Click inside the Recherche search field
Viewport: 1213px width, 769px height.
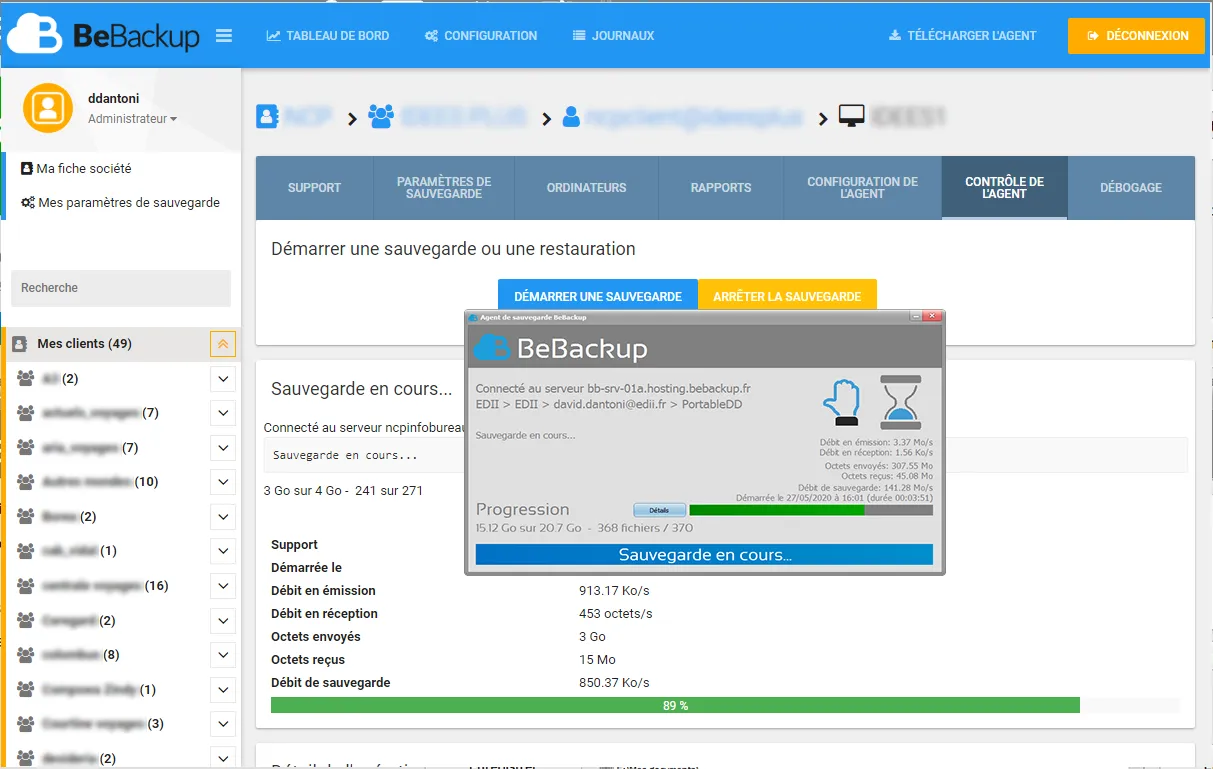click(x=120, y=287)
